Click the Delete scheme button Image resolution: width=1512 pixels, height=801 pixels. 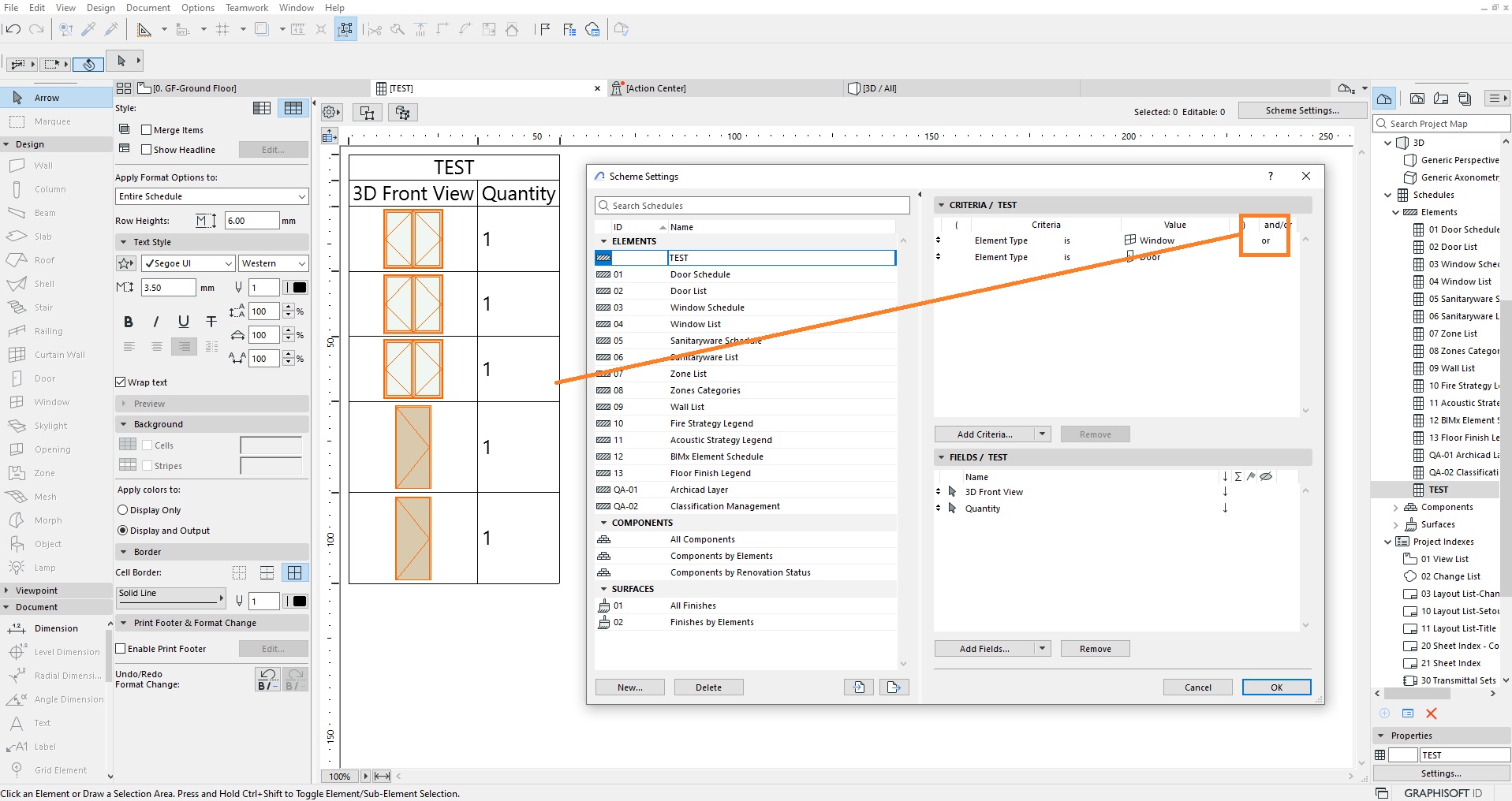tap(708, 687)
